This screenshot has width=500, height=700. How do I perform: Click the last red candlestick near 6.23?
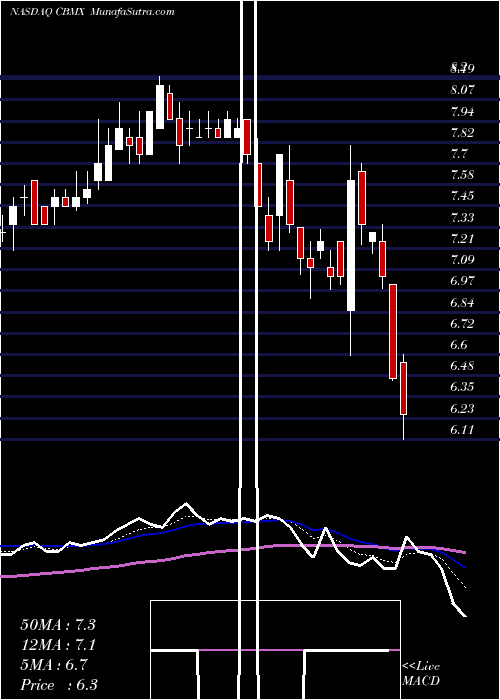coord(404,388)
